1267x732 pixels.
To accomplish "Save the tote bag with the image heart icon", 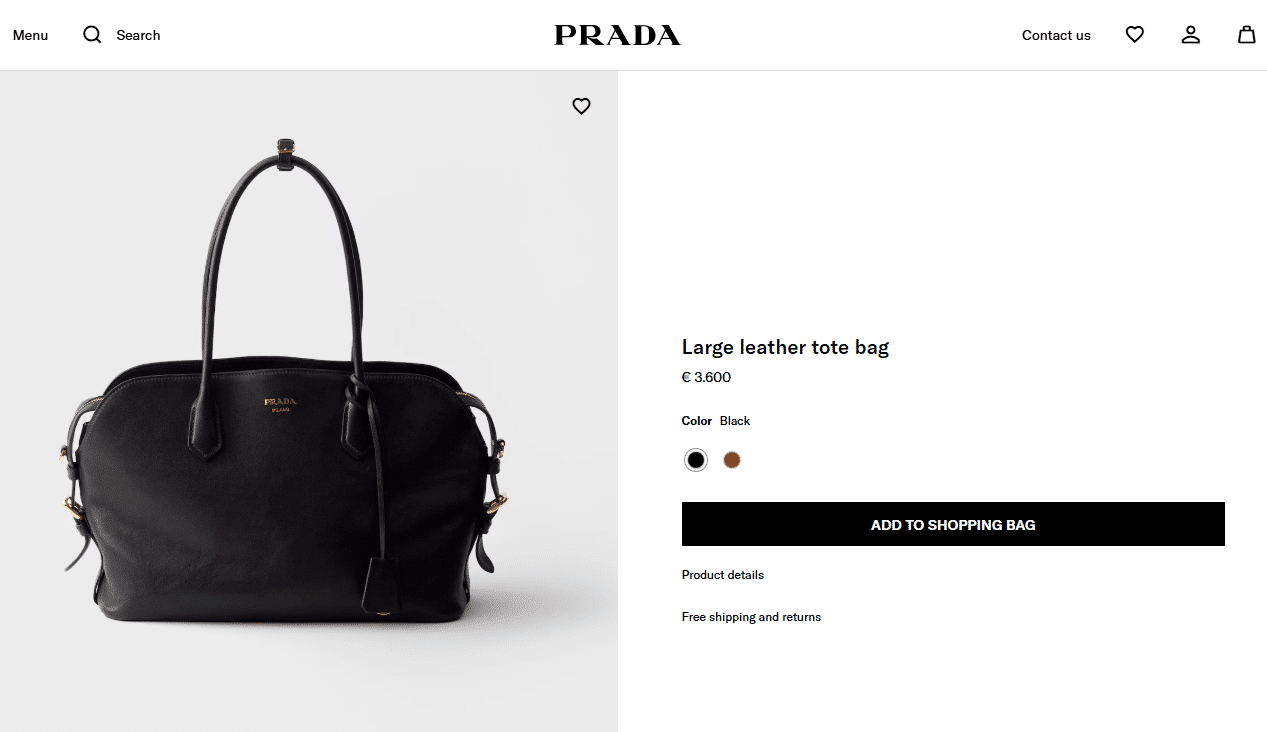I will tap(581, 106).
